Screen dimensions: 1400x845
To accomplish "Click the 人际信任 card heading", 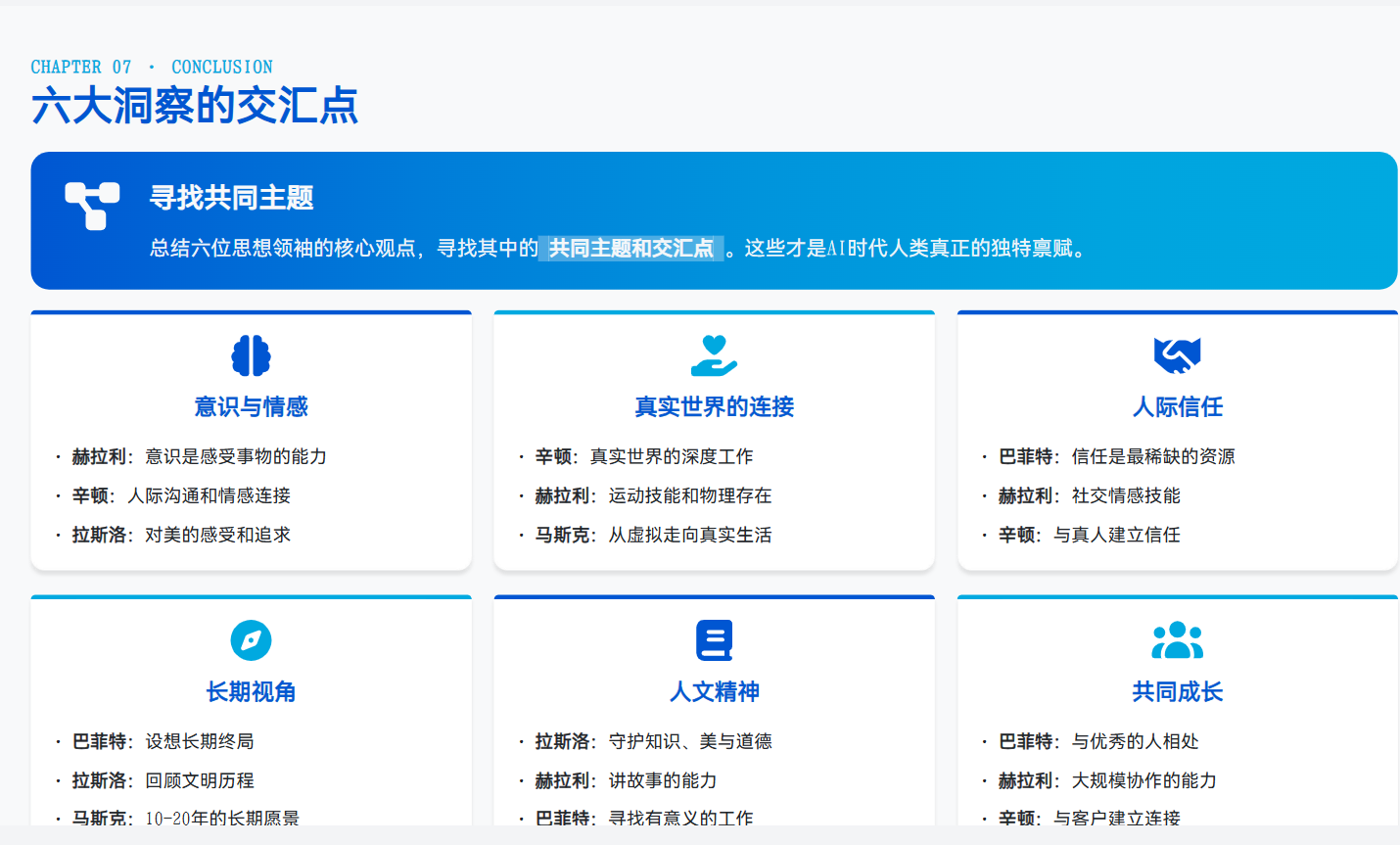I will pos(1177,406).
